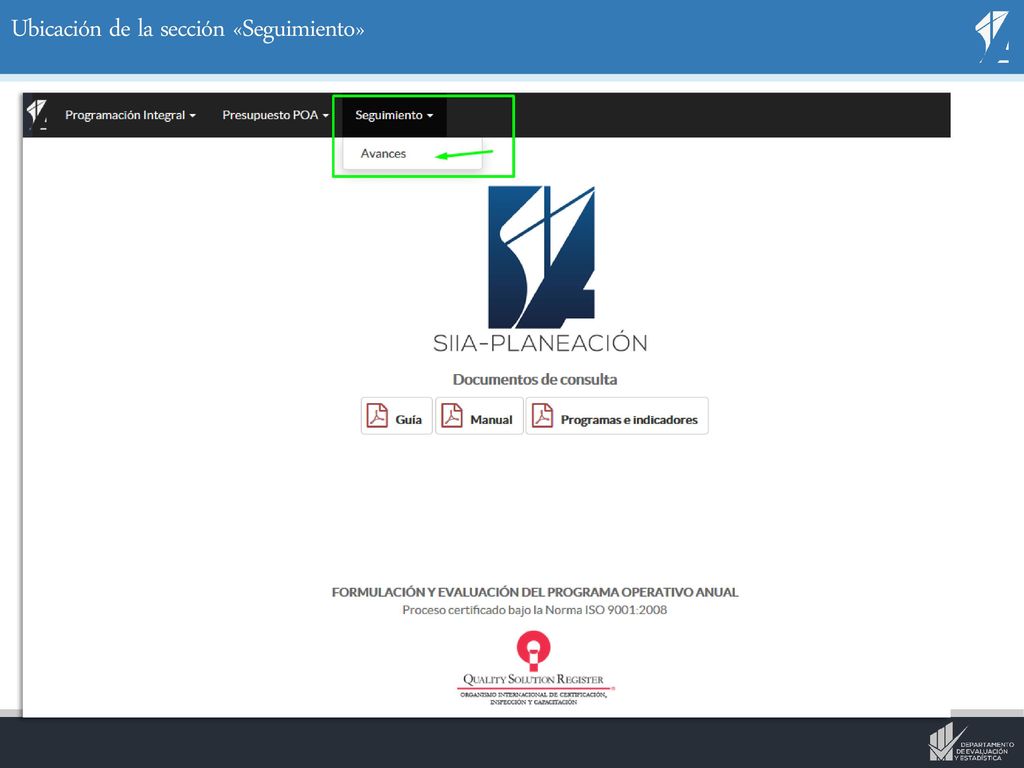Click the SIIA logo in the navbar
1024x768 pixels.
coord(37,114)
